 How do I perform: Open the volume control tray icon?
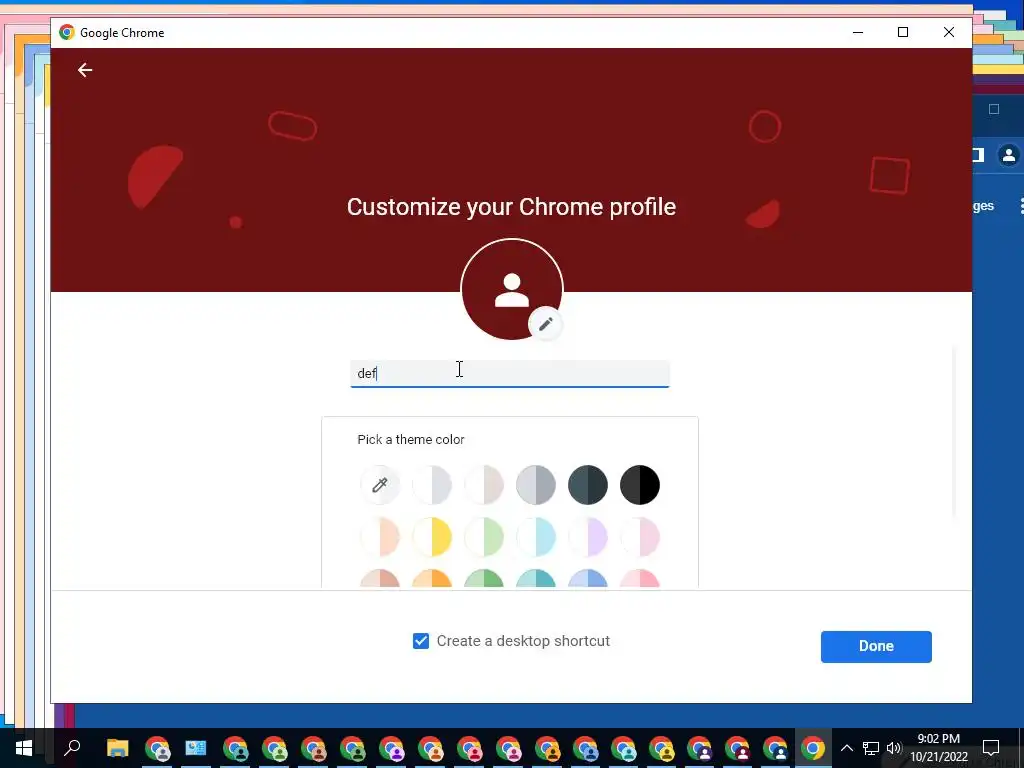(x=894, y=748)
